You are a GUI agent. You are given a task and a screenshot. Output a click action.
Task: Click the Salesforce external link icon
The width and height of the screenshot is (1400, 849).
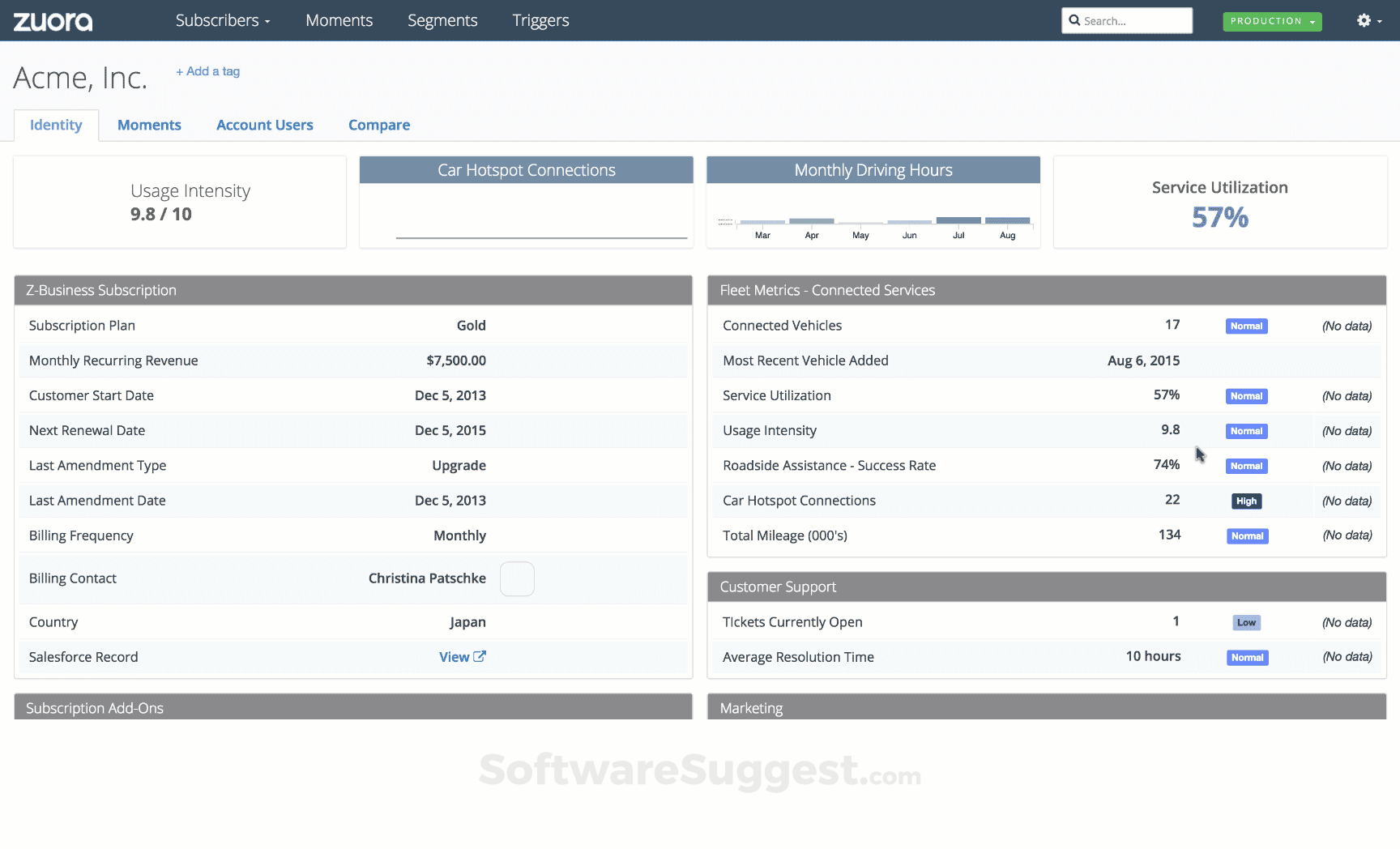coord(480,657)
